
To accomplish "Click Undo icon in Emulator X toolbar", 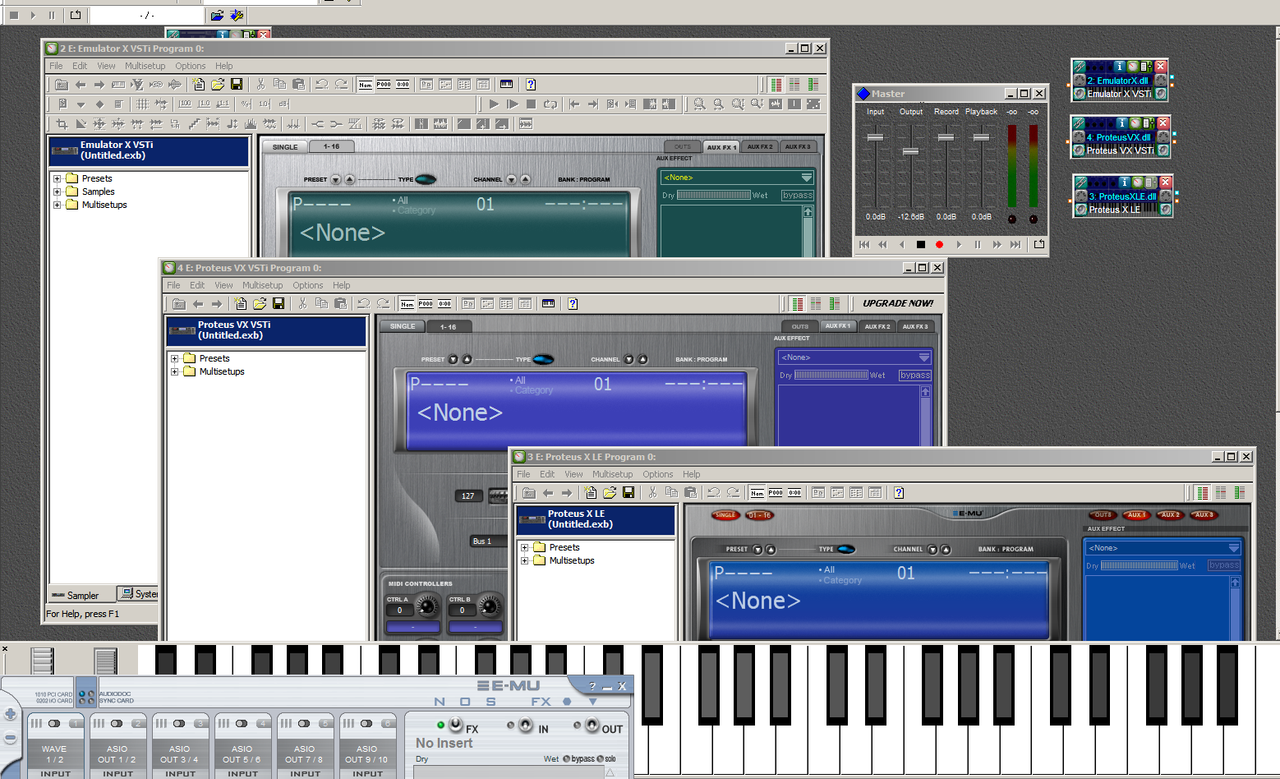I will (322, 84).
